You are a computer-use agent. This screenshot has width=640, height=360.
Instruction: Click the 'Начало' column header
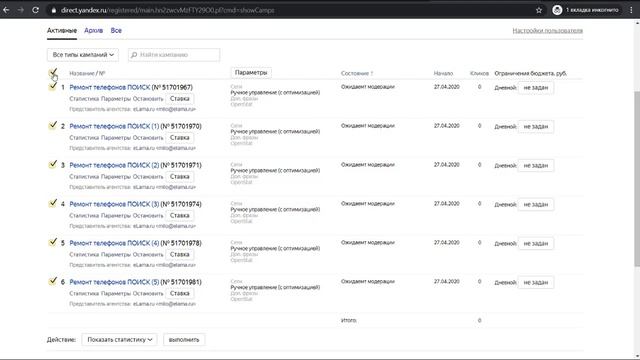(443, 73)
